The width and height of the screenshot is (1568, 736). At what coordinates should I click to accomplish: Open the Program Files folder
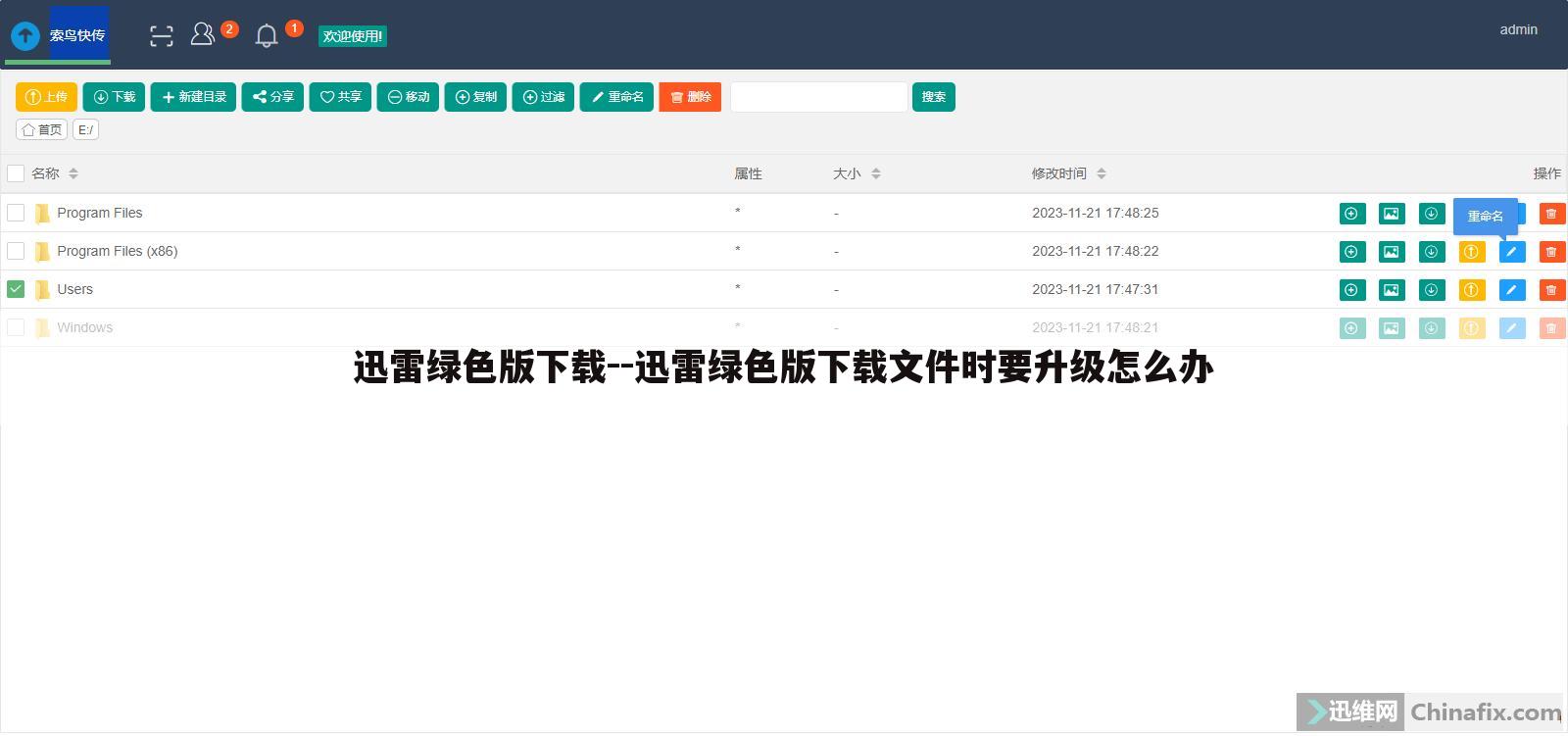pyautogui.click(x=99, y=213)
